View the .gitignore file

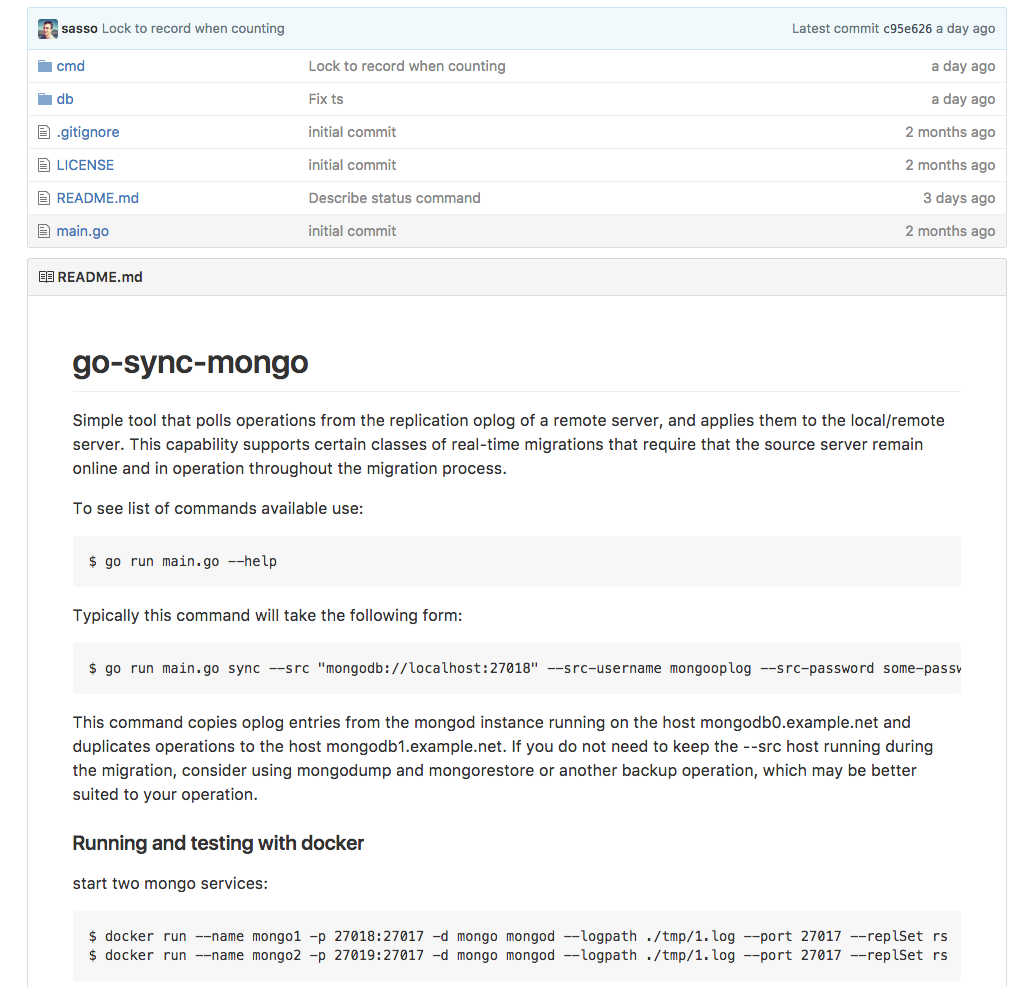point(87,131)
